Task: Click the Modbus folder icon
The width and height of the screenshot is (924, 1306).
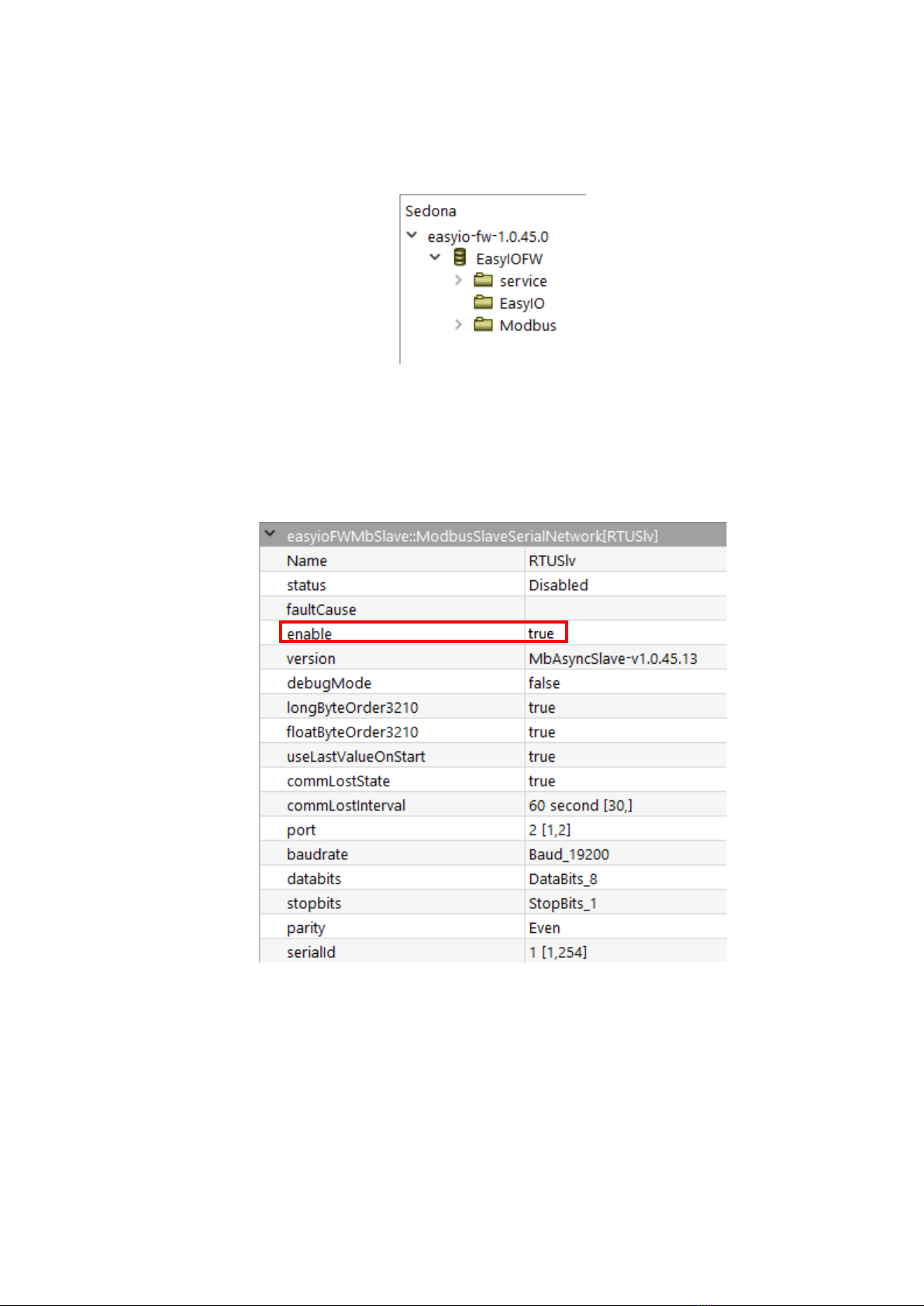Action: pos(484,324)
